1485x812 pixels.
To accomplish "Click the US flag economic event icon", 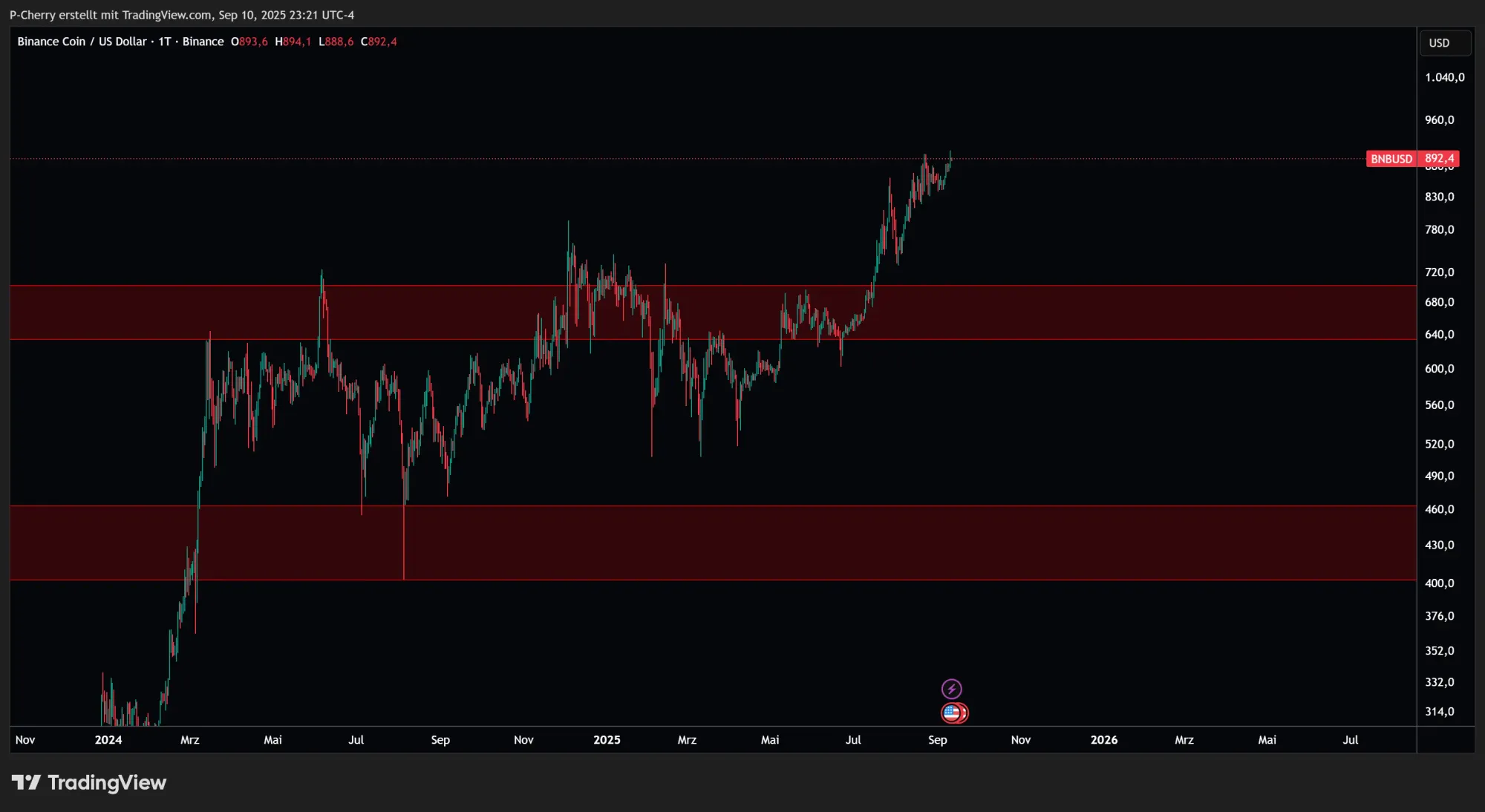I will pyautogui.click(x=953, y=713).
